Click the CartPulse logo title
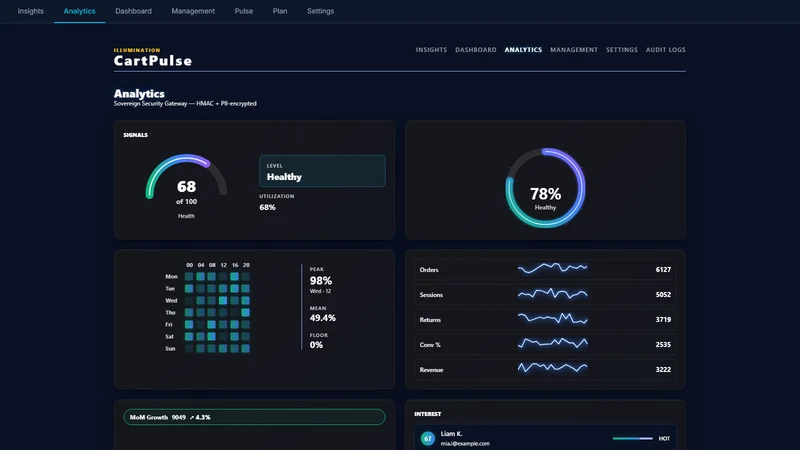The width and height of the screenshot is (800, 450). pyautogui.click(x=153, y=61)
